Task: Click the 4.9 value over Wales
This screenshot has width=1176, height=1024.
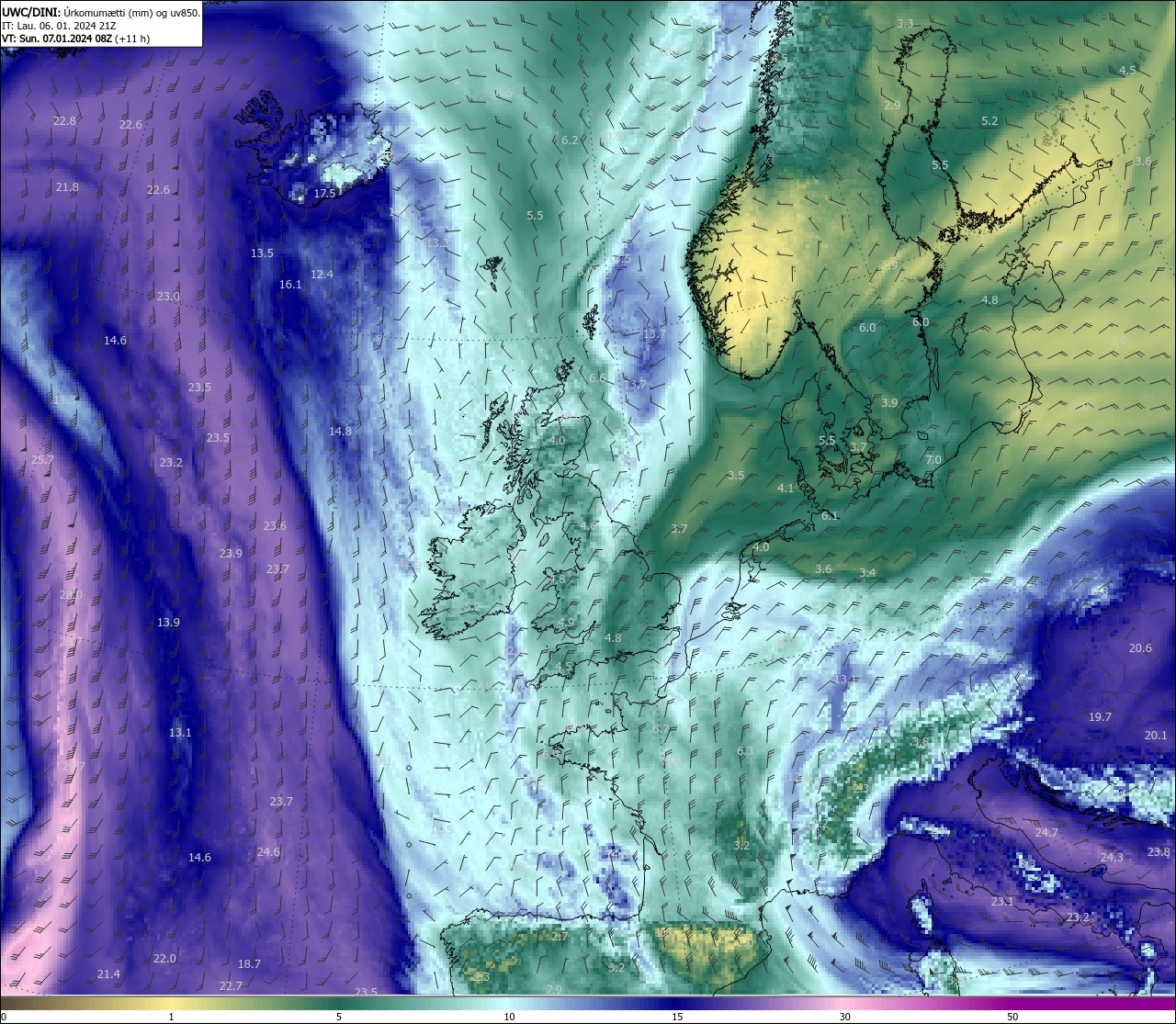Action: [566, 622]
